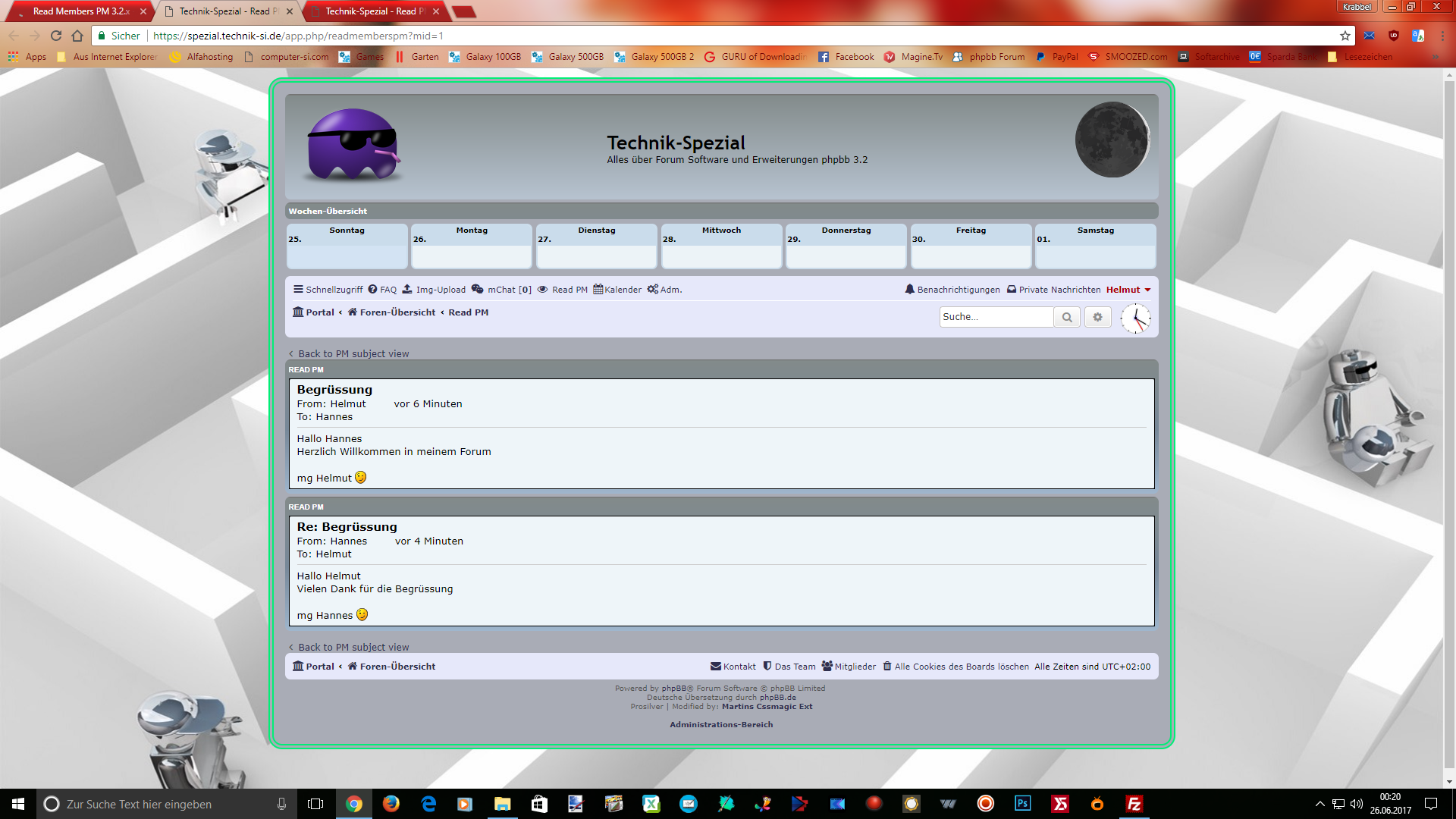The width and height of the screenshot is (1456, 819).
Task: Open FileZilla from the Windows taskbar
Action: coord(1134,804)
